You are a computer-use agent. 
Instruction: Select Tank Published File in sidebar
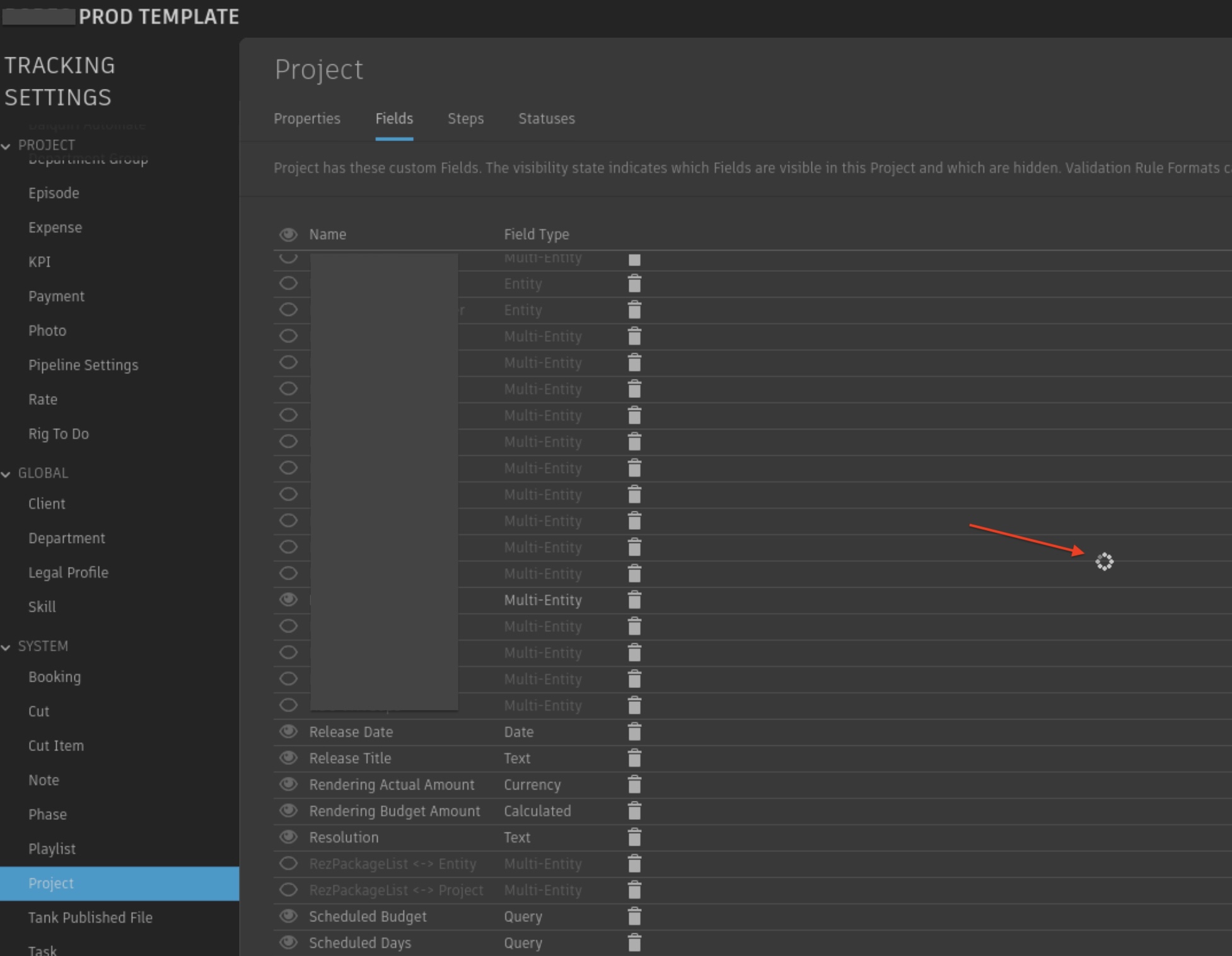[x=90, y=918]
